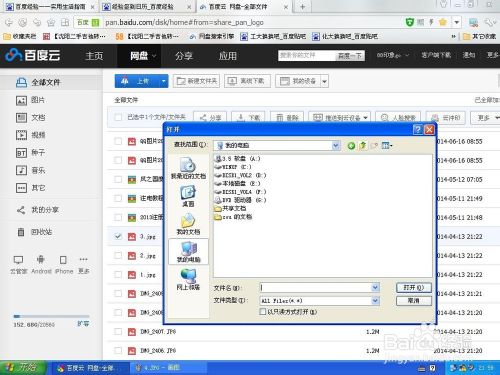500x375 pixels.
Task: Click the 取消 cancel button in dialog
Action: click(x=414, y=301)
